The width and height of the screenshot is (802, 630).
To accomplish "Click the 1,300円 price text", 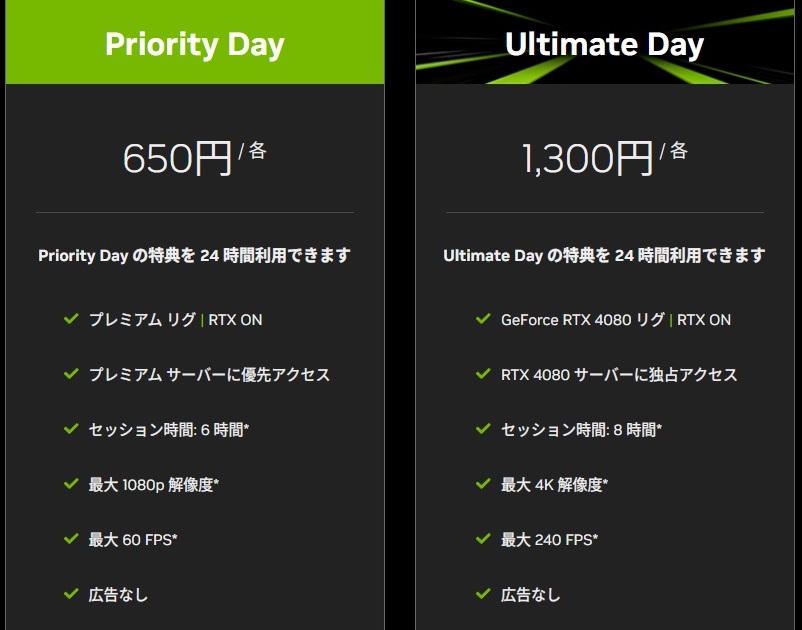I will 587,158.
